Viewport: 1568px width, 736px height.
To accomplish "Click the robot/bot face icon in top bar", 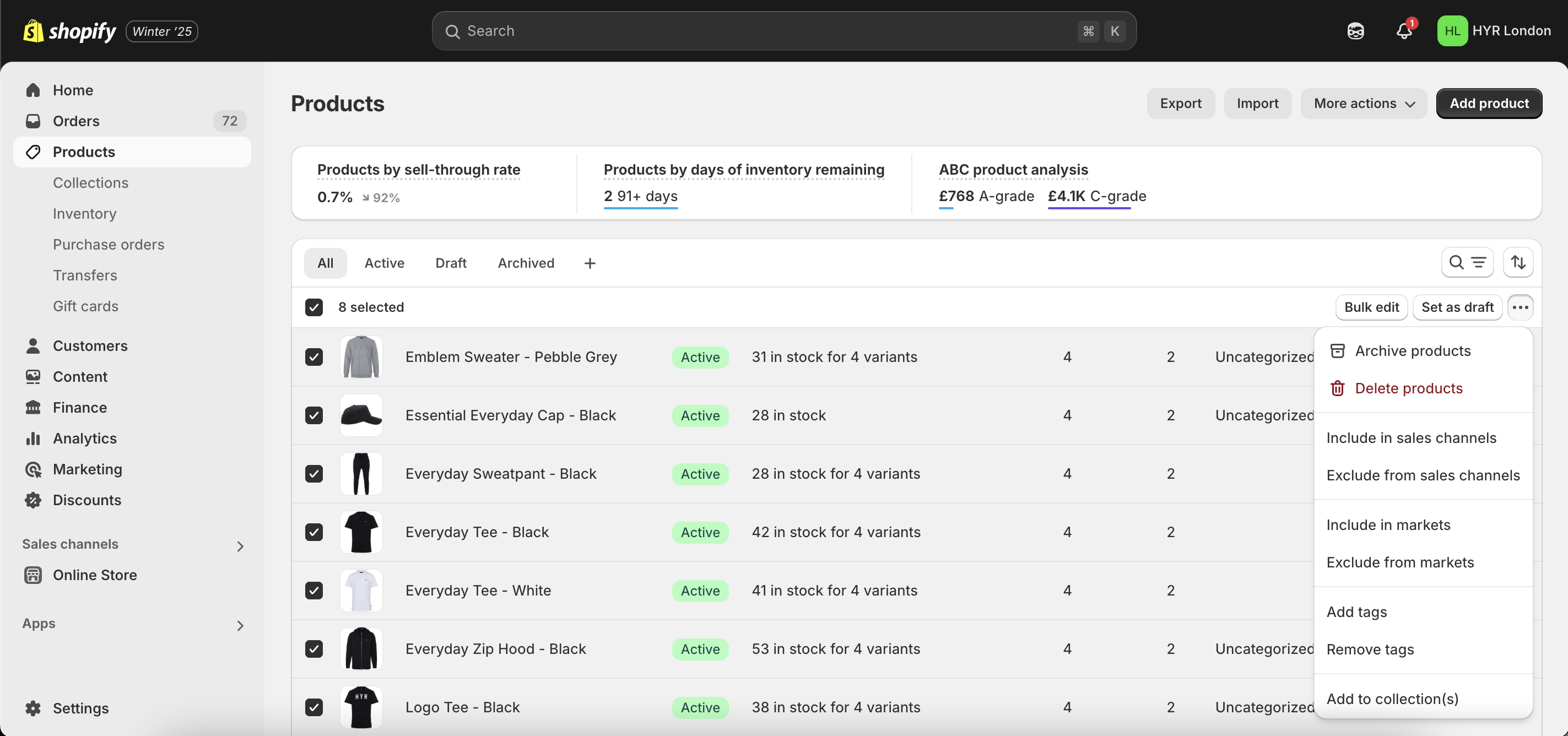I will click(1355, 30).
